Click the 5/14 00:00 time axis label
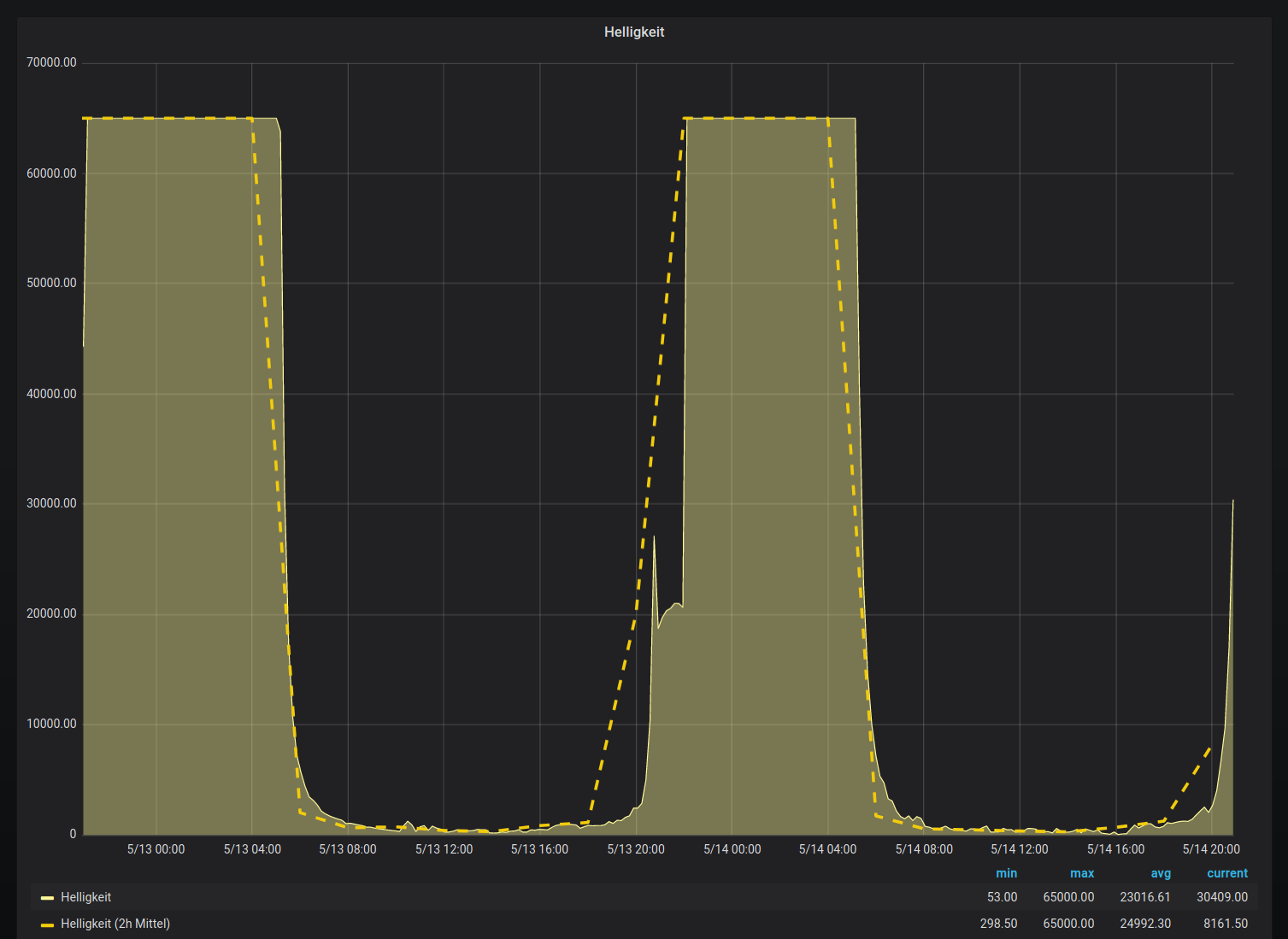Image resolution: width=1288 pixels, height=939 pixels. [732, 849]
